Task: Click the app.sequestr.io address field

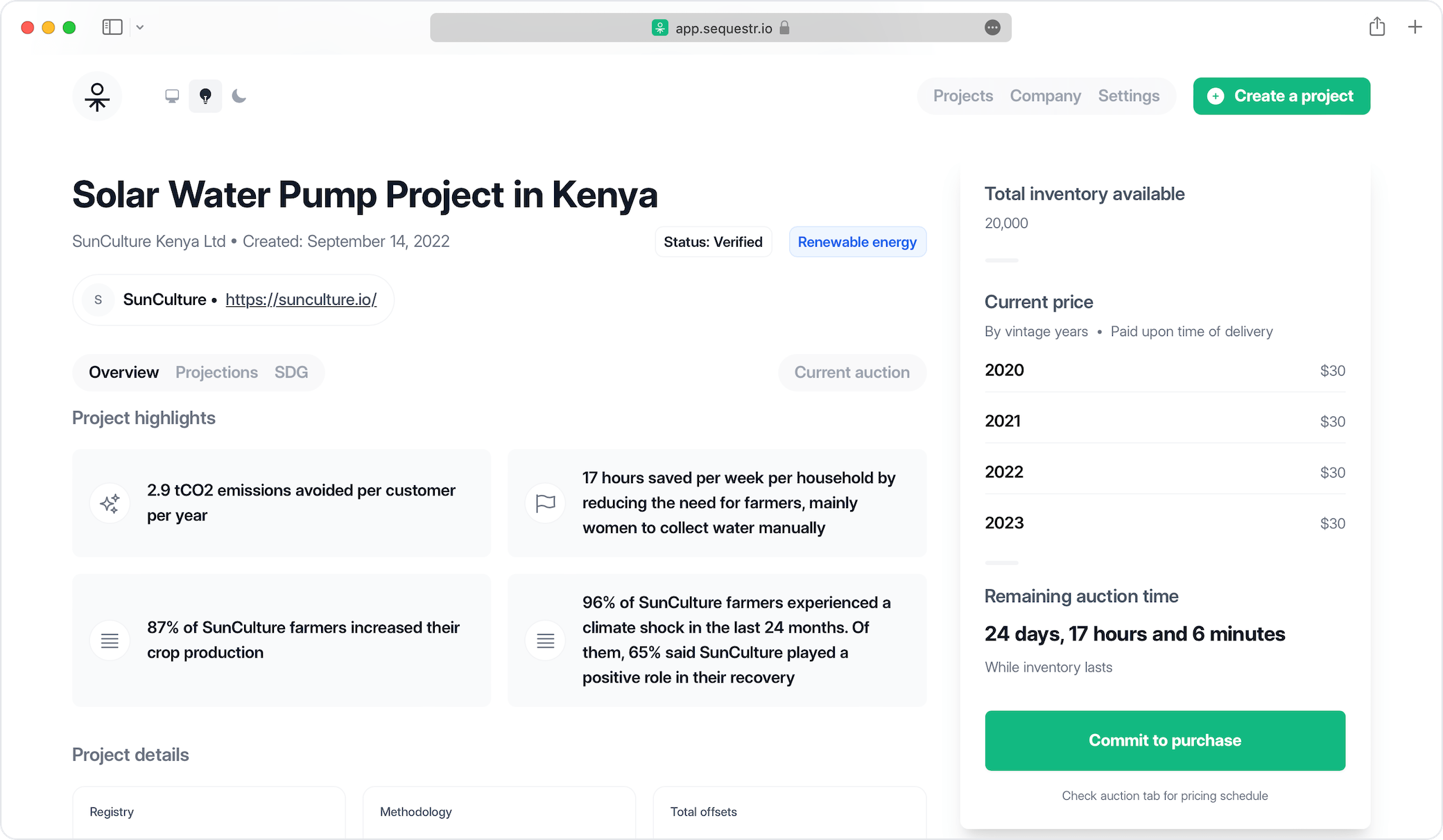Action: [x=723, y=28]
